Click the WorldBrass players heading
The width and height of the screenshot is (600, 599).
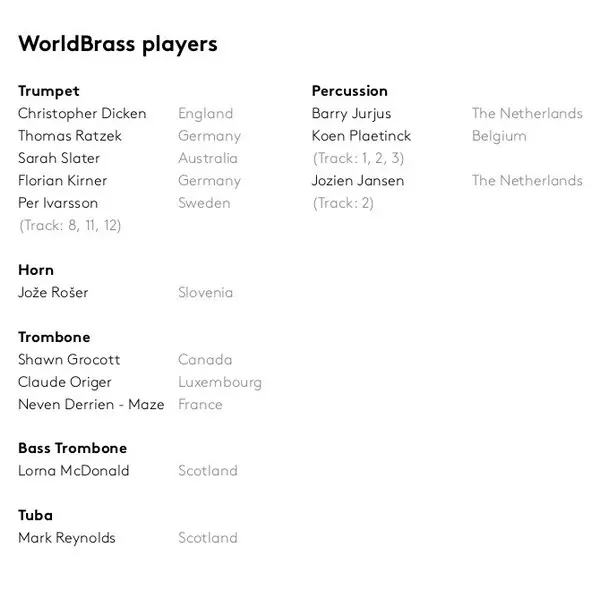[x=117, y=44]
